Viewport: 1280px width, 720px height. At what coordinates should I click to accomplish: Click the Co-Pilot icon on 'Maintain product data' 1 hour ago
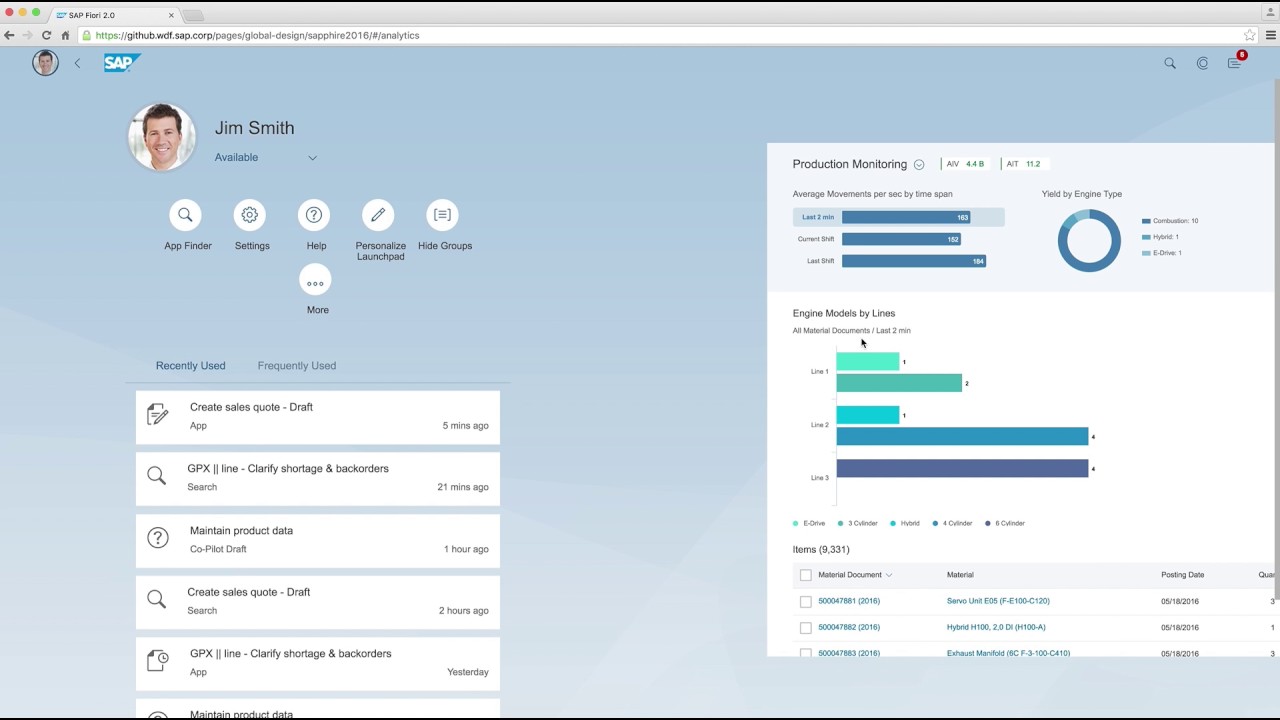pyautogui.click(x=157, y=538)
